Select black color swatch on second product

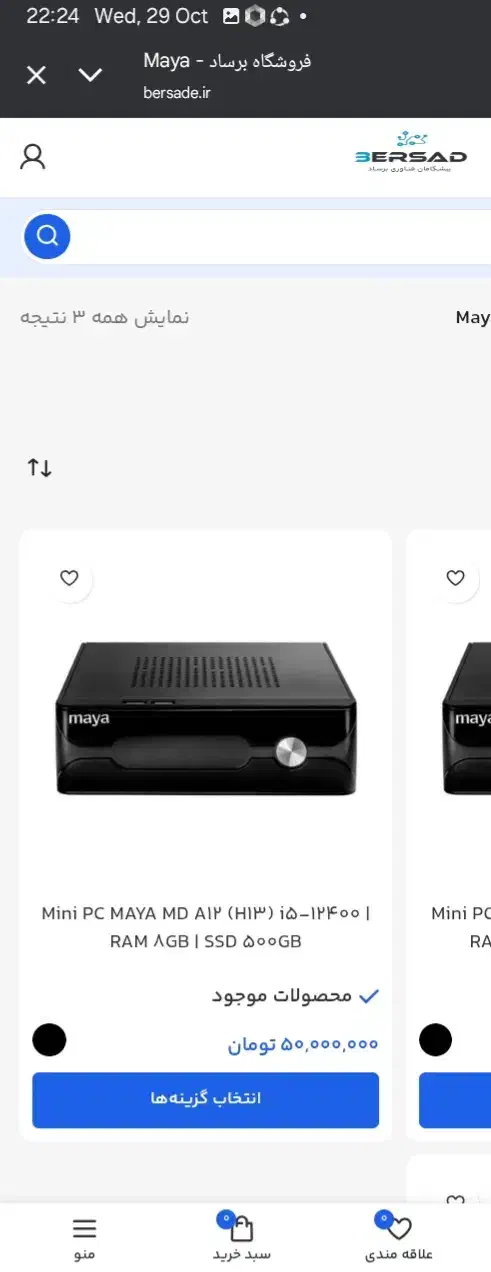pos(435,1040)
